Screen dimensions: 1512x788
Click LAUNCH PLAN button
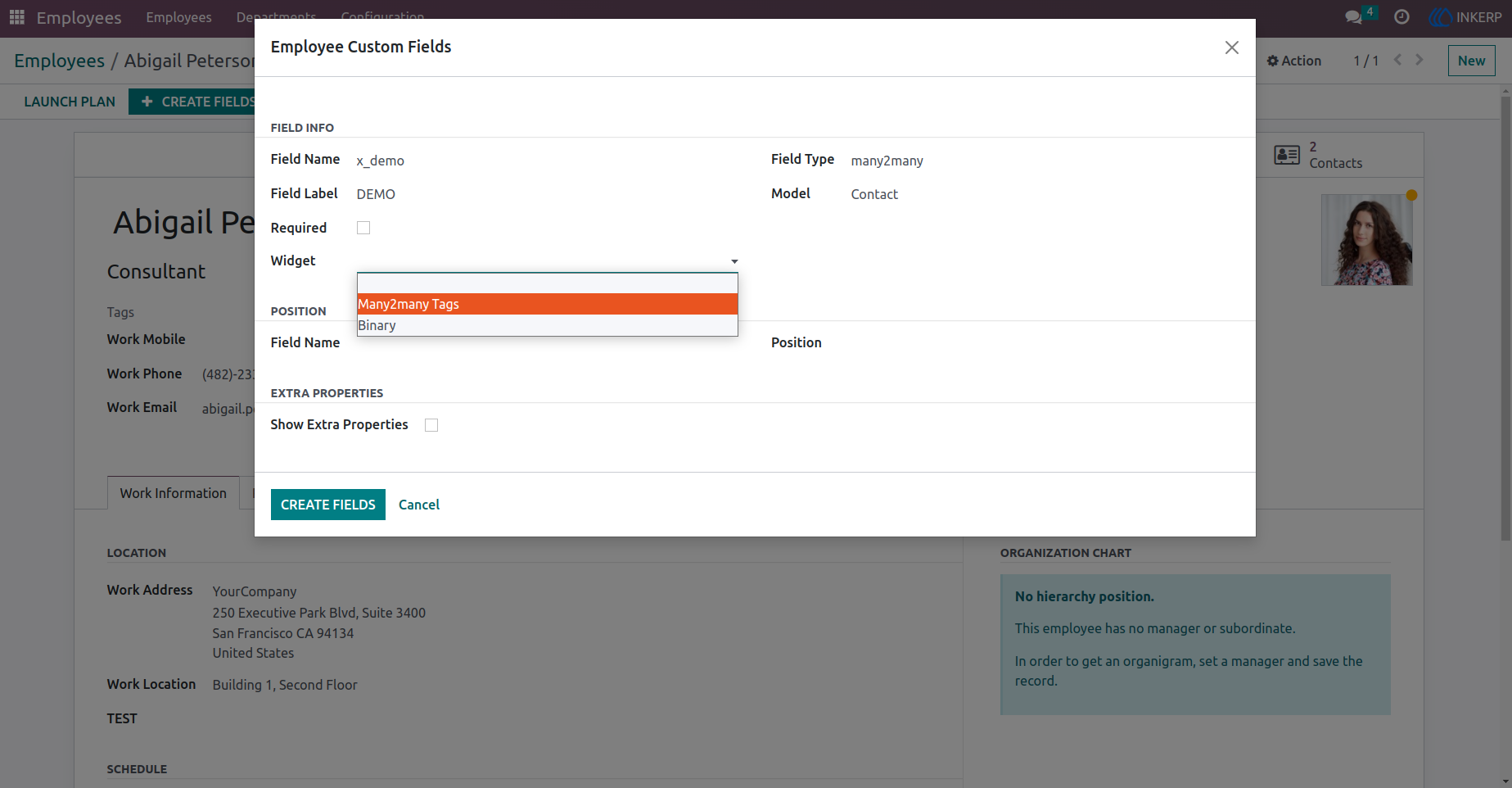[x=70, y=102]
